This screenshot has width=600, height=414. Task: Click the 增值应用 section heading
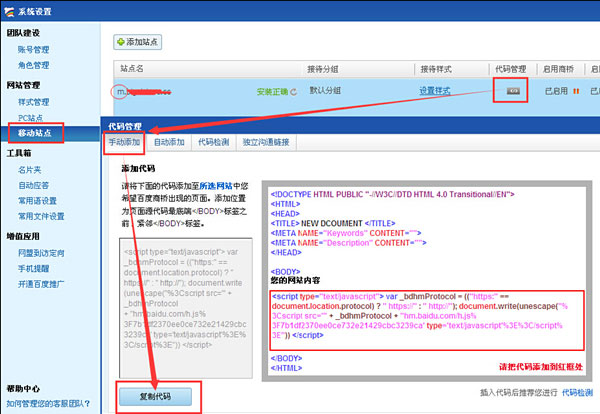(x=23, y=236)
